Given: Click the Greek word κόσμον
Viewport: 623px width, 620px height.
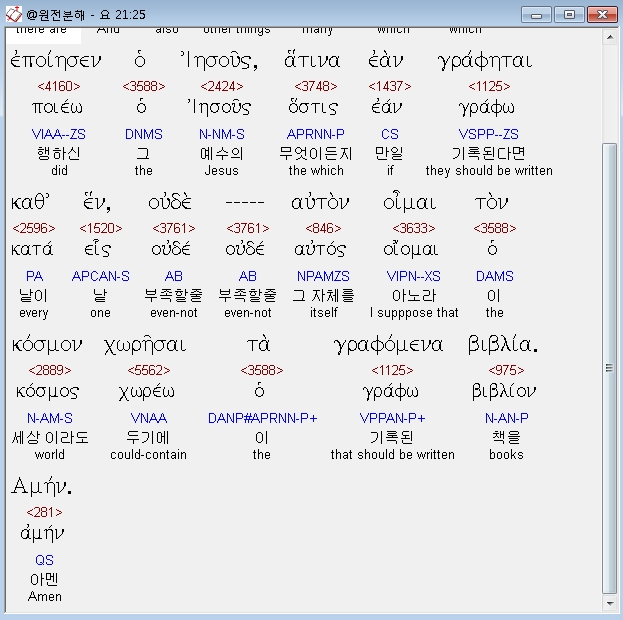Looking at the screenshot, I should click(x=47, y=345).
